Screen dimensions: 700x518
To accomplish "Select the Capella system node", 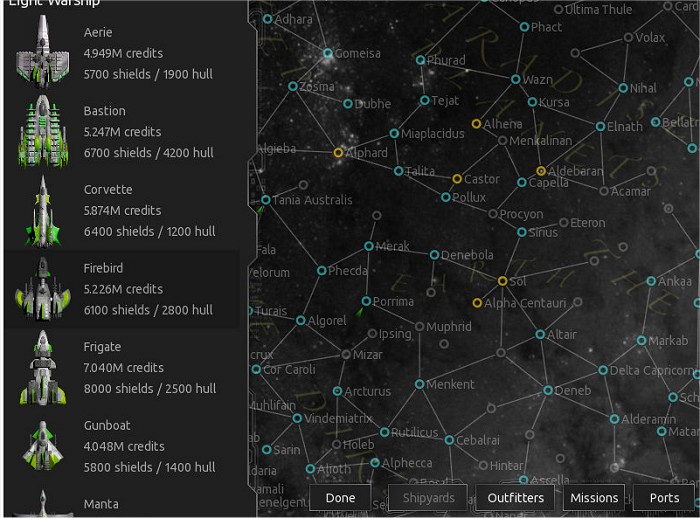I will tap(521, 182).
